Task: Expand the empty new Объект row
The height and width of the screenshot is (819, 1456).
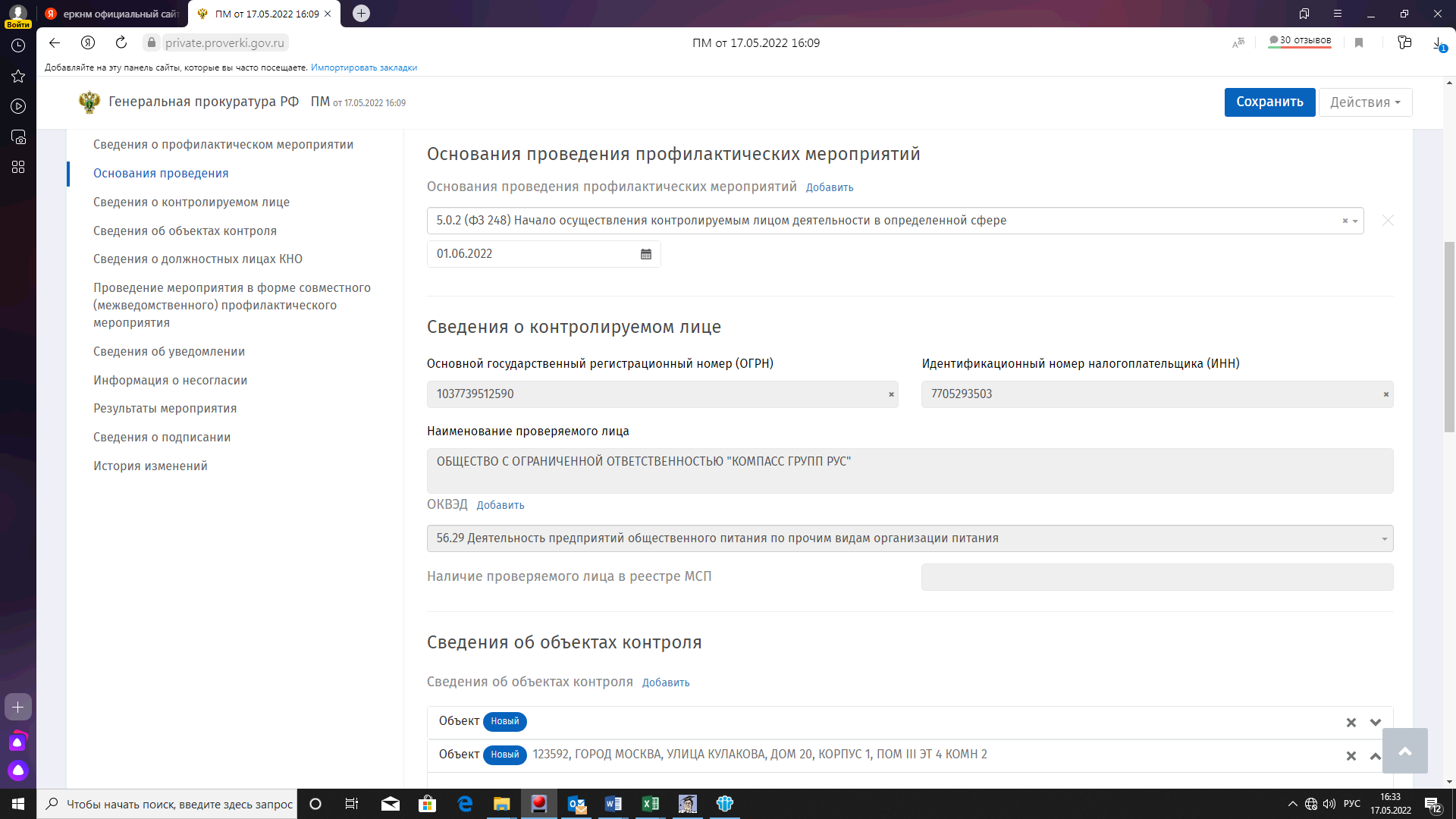Action: 1375,723
